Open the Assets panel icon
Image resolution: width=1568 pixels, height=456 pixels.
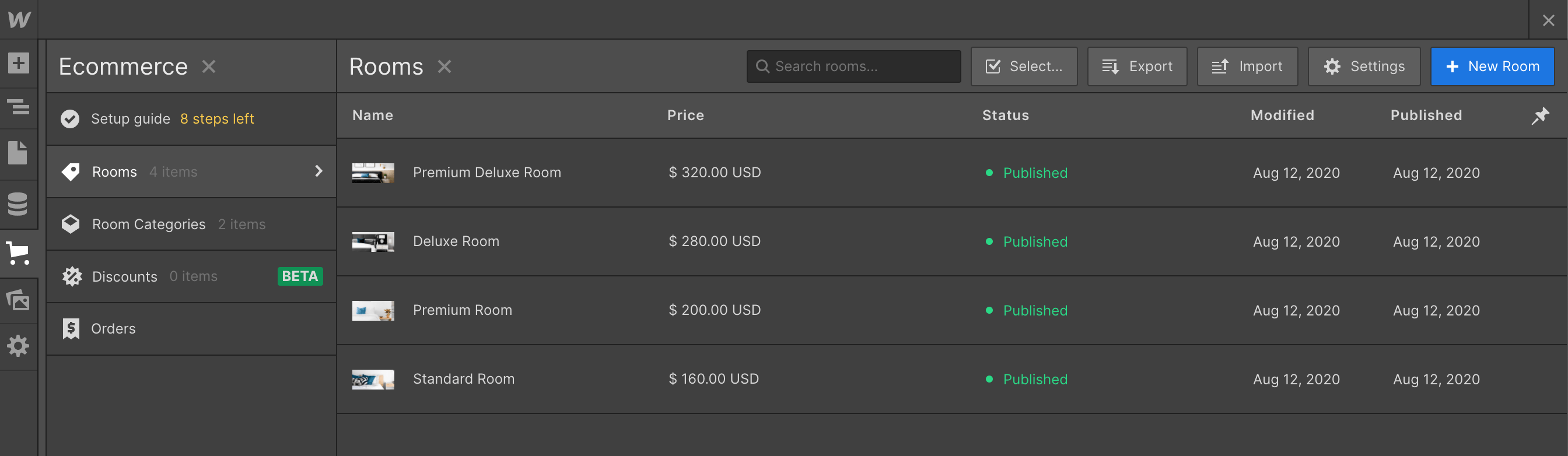point(18,300)
